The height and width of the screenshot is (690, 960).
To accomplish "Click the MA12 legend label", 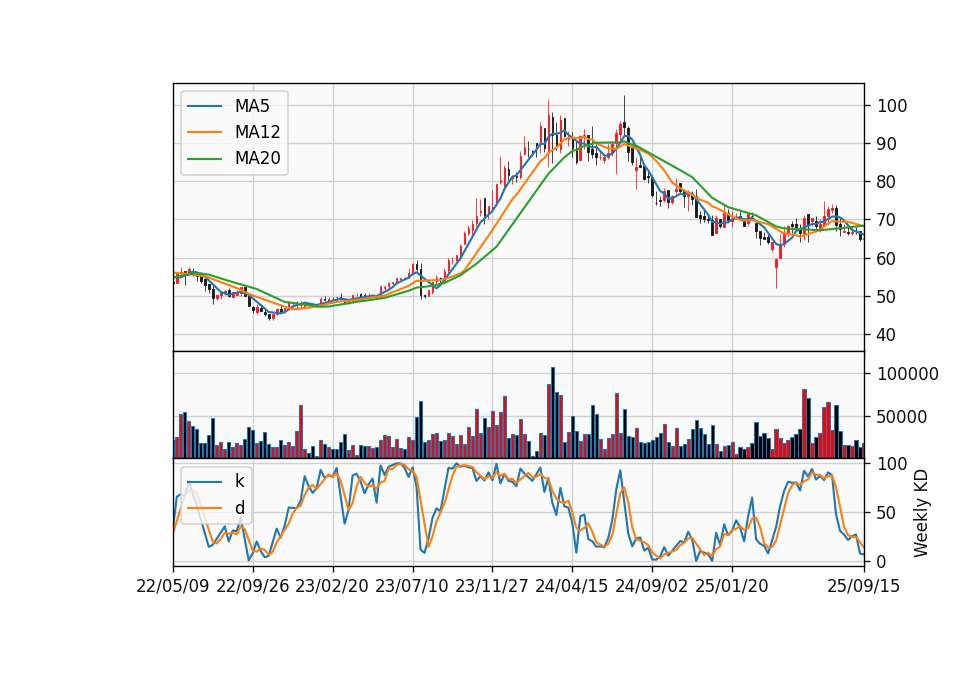I will point(257,132).
